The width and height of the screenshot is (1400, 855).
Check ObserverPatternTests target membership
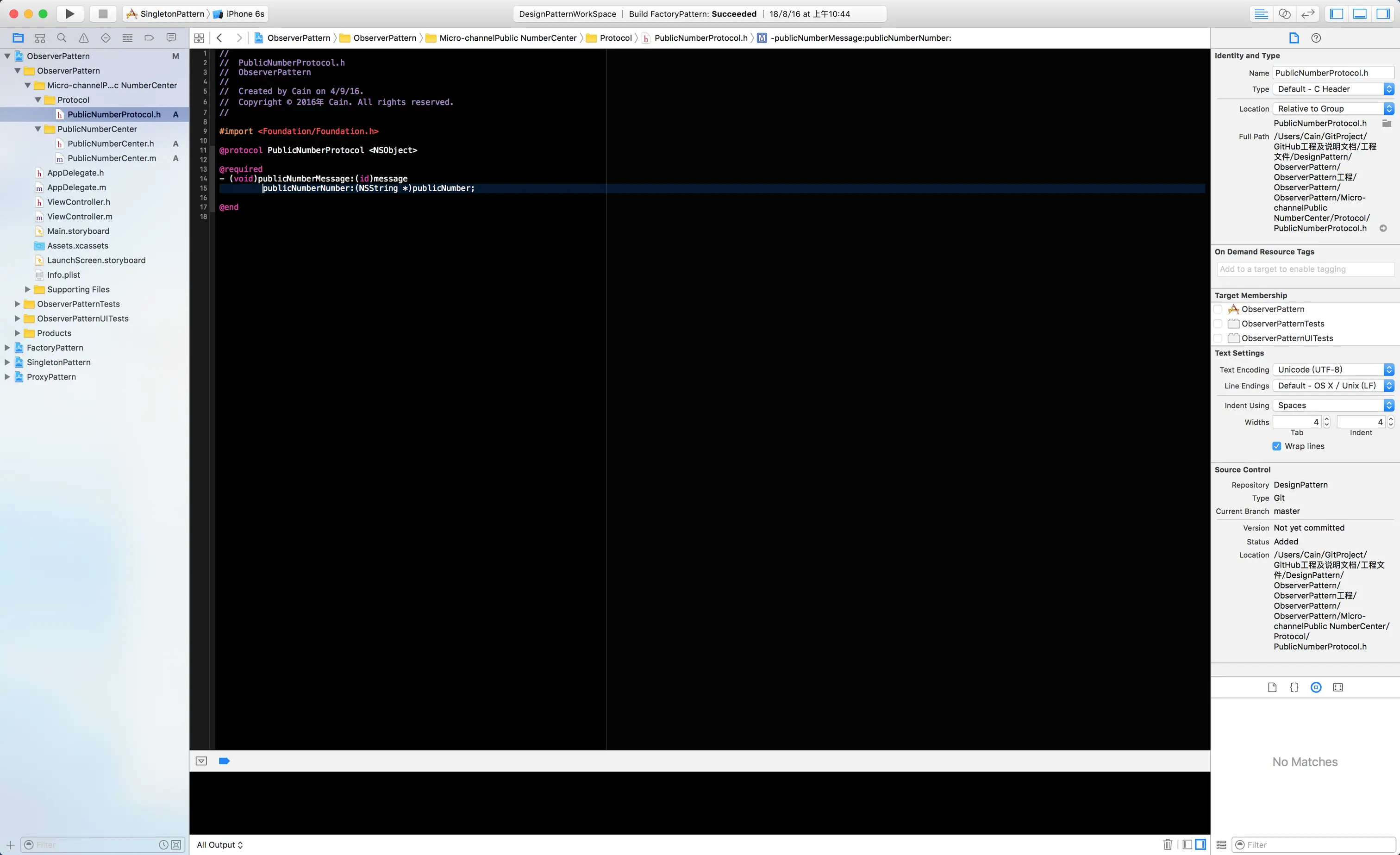point(1218,324)
